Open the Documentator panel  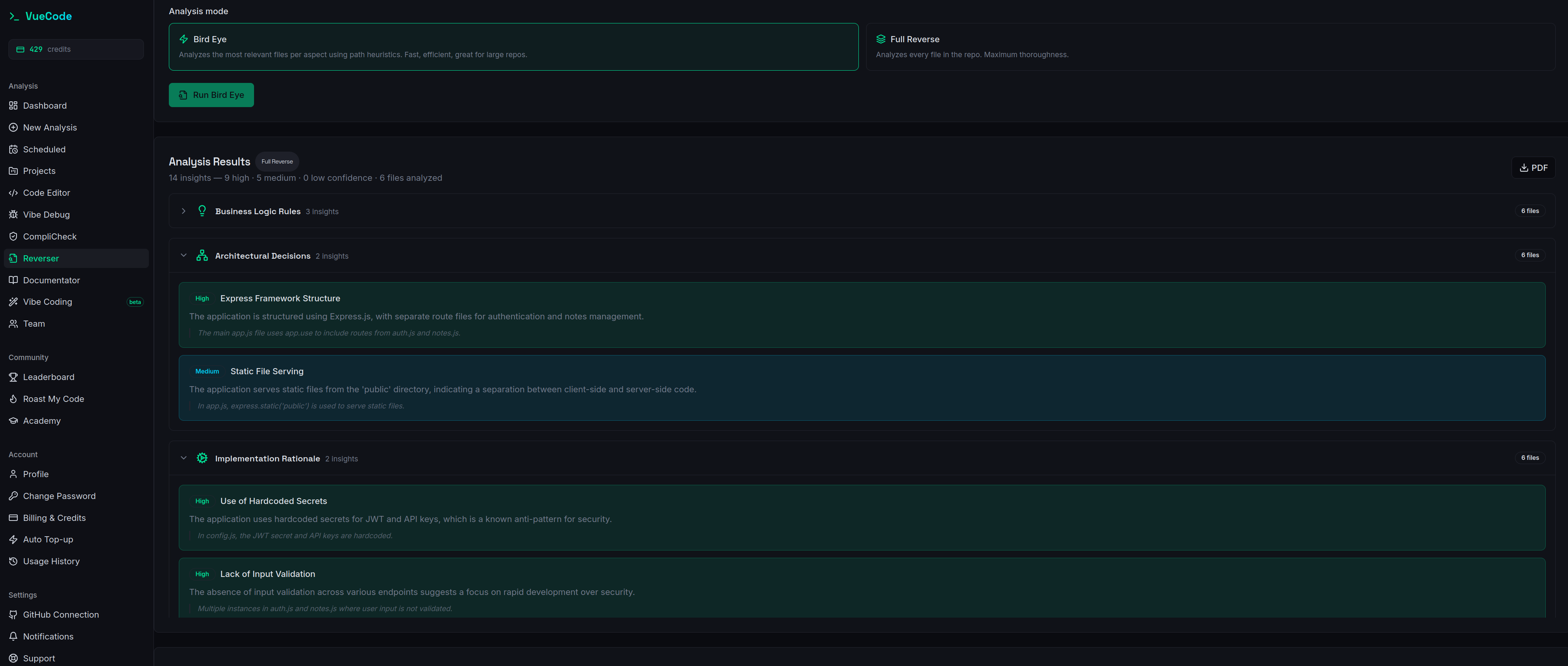tap(52, 280)
